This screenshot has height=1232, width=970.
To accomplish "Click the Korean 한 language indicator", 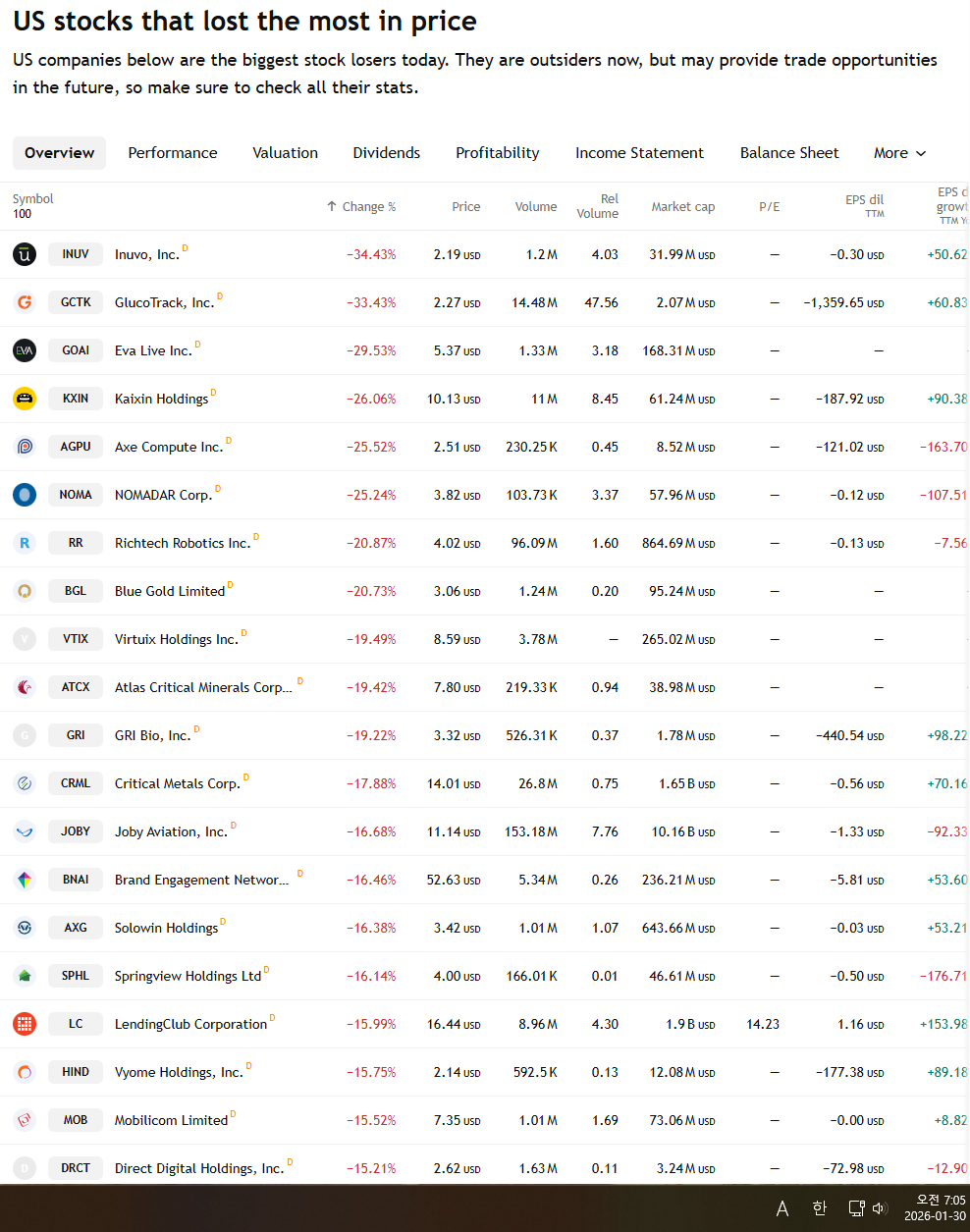I will pos(820,1208).
